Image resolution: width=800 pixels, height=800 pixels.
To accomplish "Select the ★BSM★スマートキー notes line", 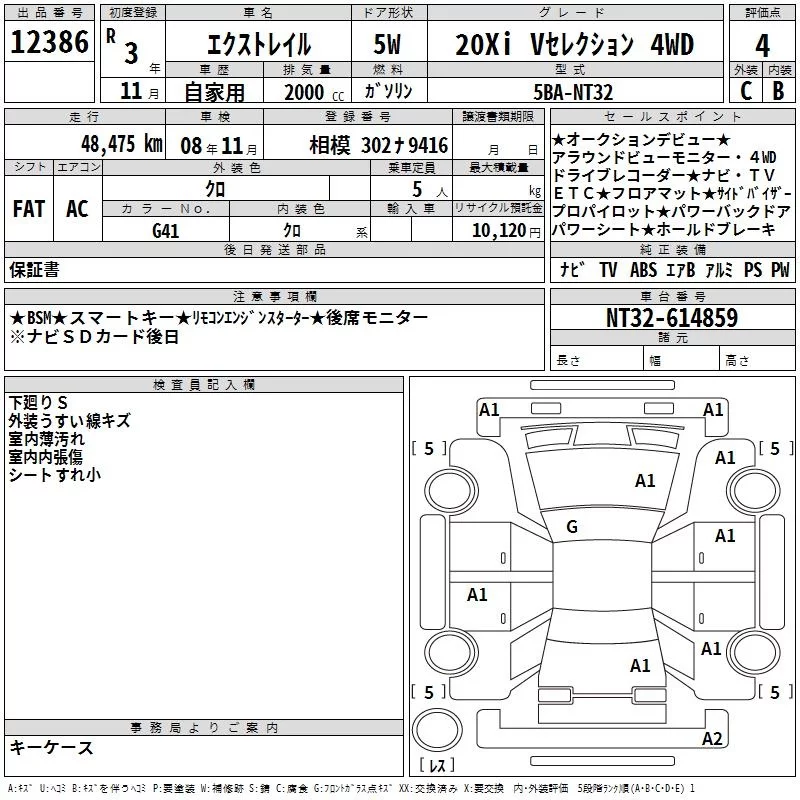I will (219, 318).
